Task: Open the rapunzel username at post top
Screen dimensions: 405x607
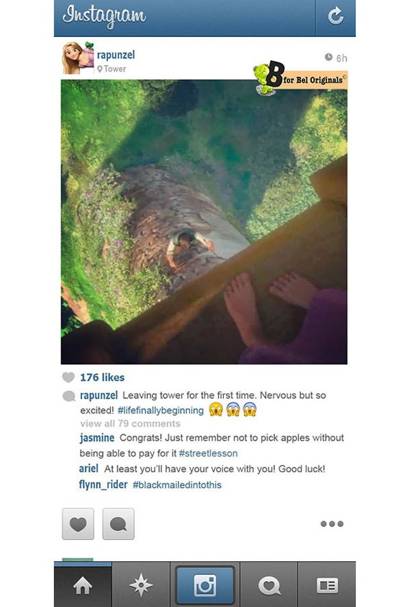Action: pos(116,55)
